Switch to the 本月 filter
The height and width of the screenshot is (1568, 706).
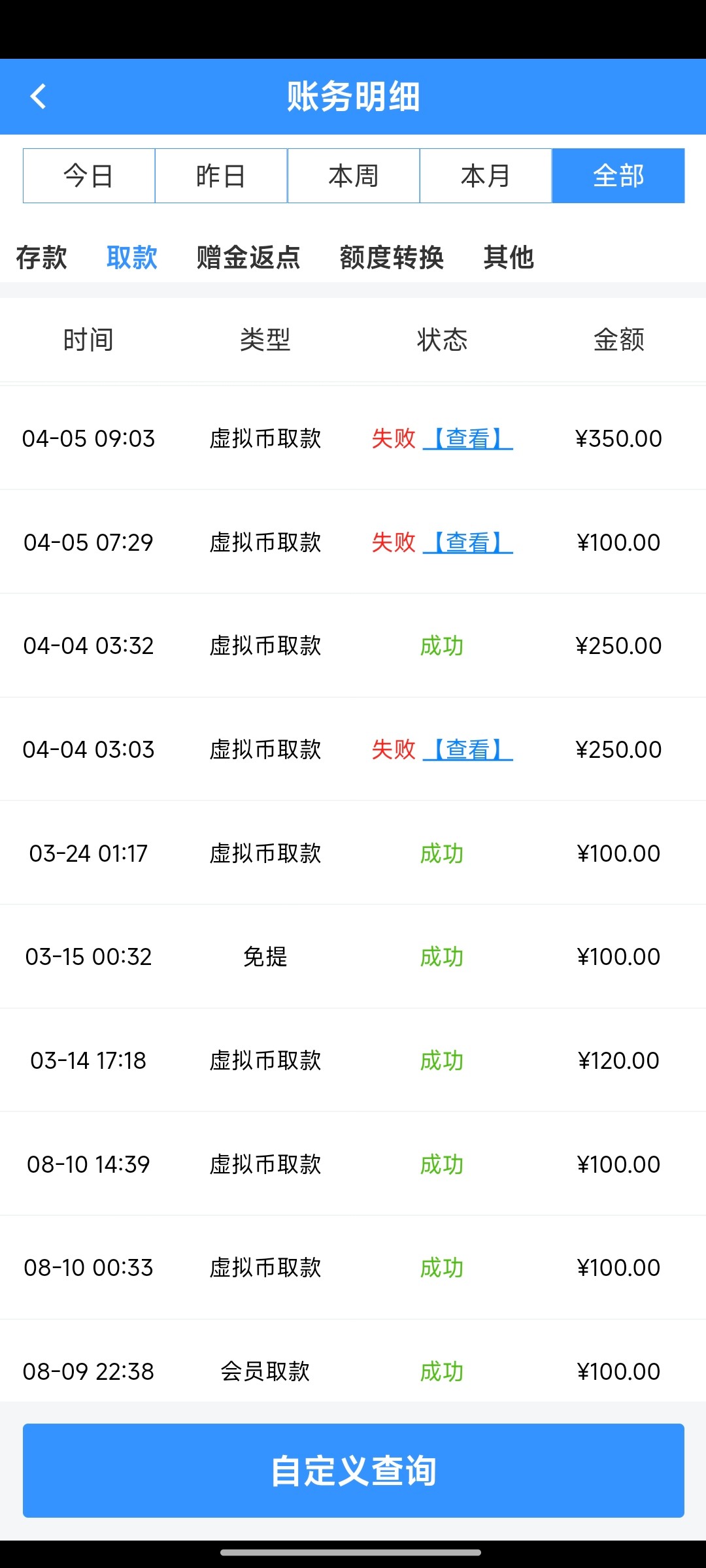point(486,176)
